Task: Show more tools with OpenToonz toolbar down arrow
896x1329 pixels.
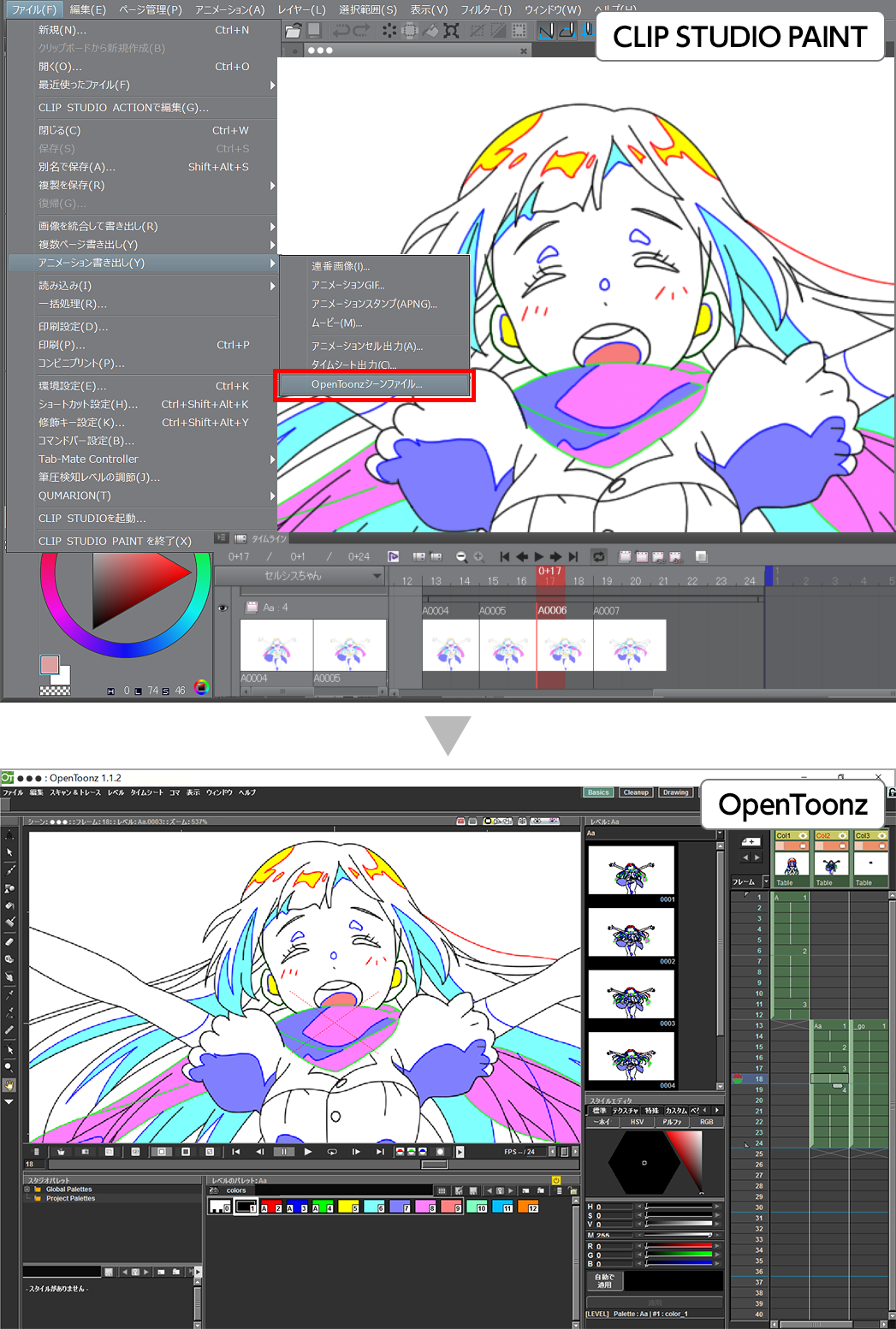Action: (x=9, y=1102)
